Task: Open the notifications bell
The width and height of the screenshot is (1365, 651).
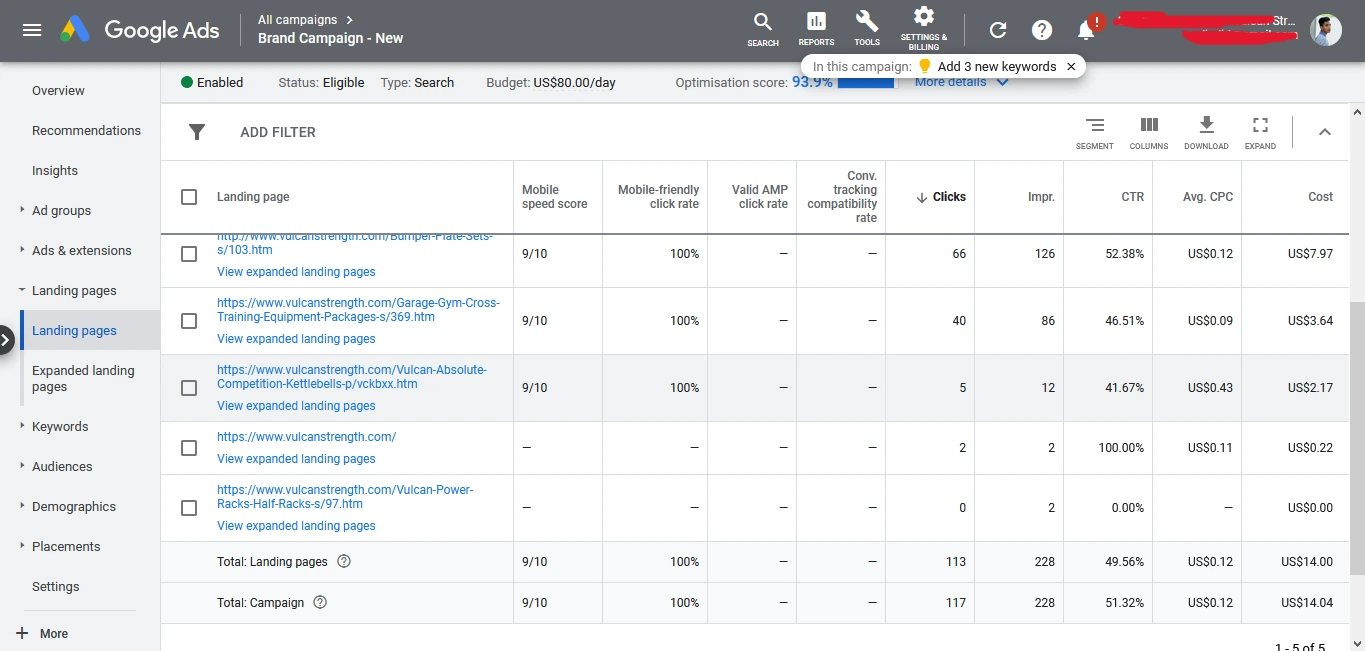Action: pos(1087,30)
